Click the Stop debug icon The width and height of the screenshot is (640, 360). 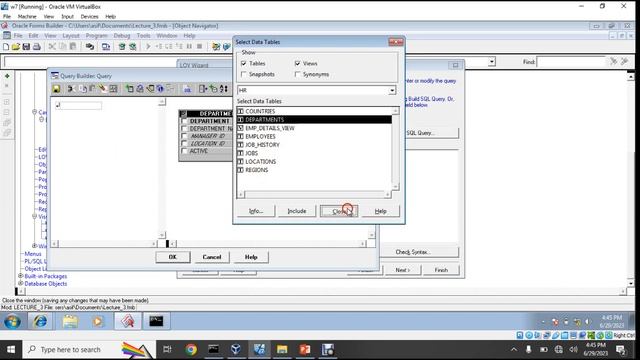coord(200,47)
